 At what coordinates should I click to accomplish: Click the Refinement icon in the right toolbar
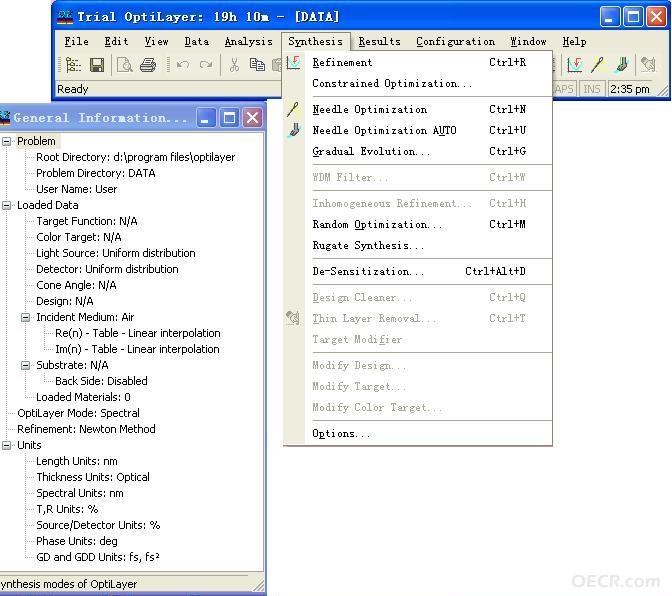click(x=575, y=65)
